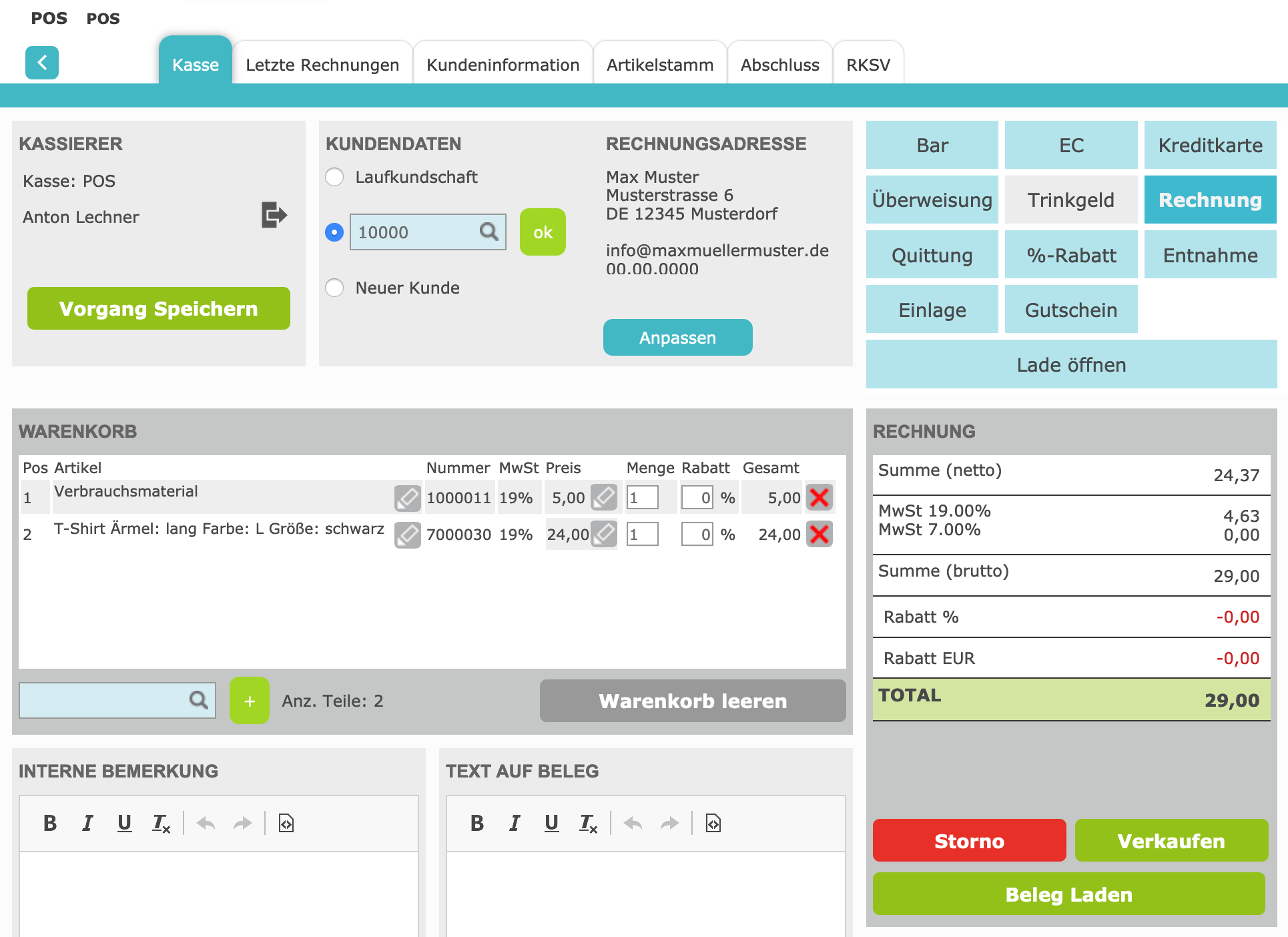The image size is (1288, 937).
Task: Switch to the Letzte Rechnungen tab
Action: click(322, 65)
